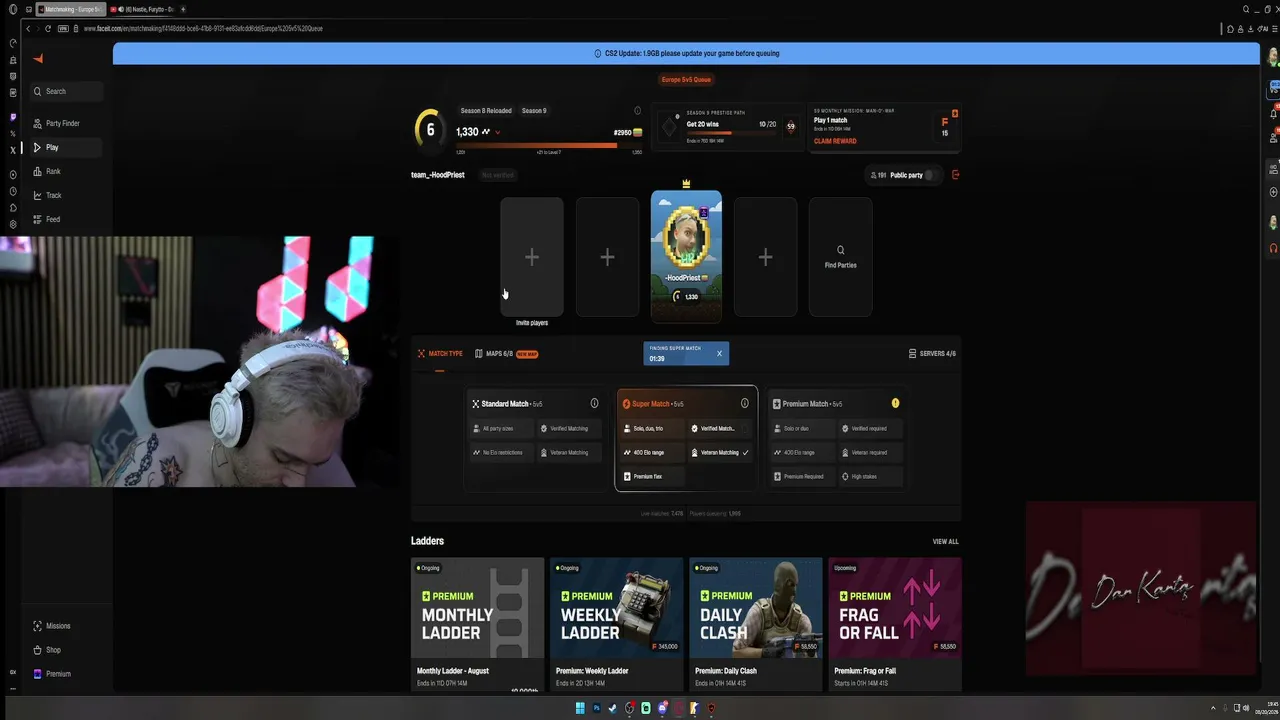The width and height of the screenshot is (1280, 720).
Task: Click the FACEIT logo in the sidebar
Action: click(38, 59)
